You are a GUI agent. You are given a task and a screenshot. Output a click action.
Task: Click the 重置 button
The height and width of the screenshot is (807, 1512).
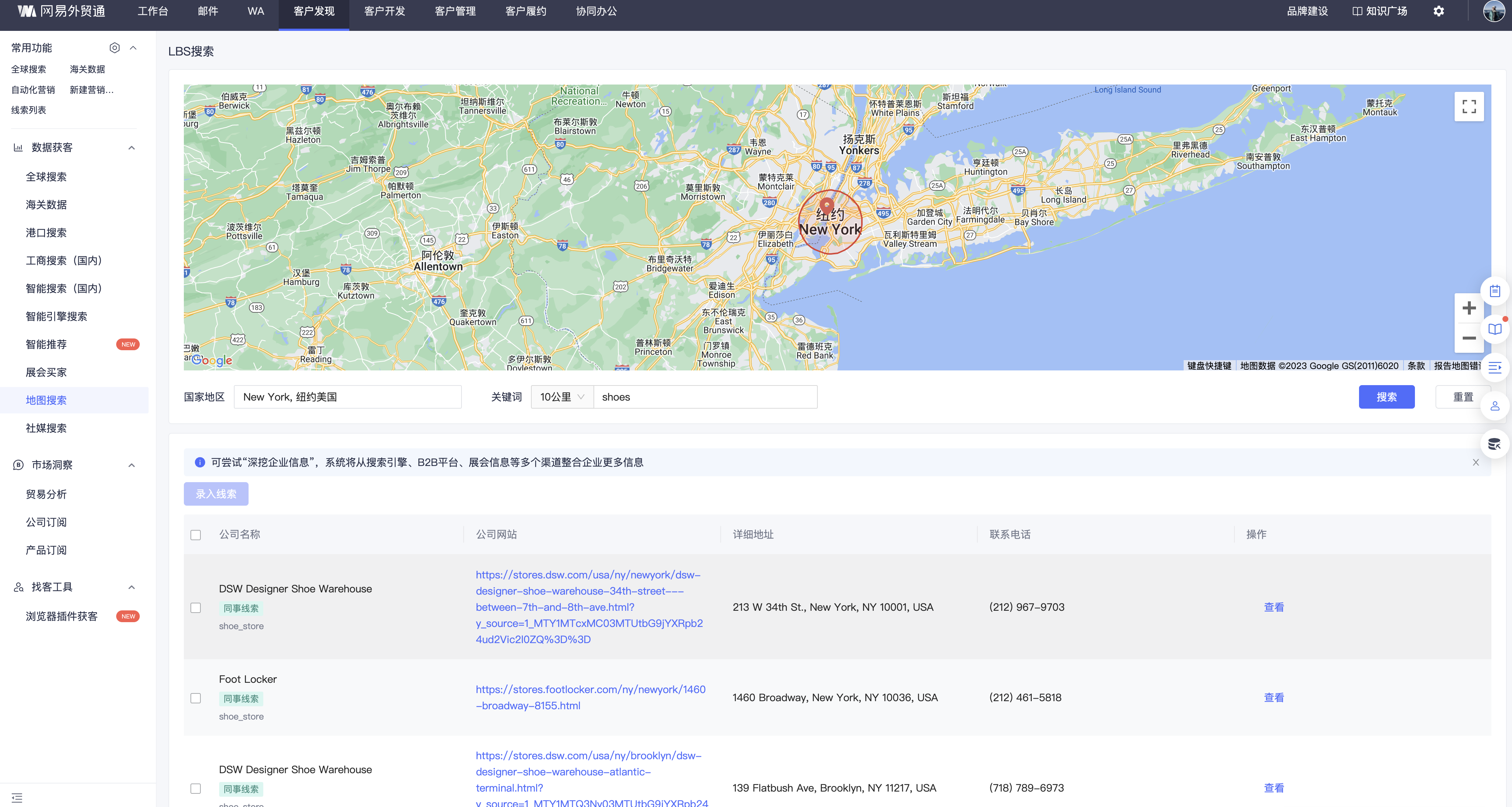pos(1463,397)
